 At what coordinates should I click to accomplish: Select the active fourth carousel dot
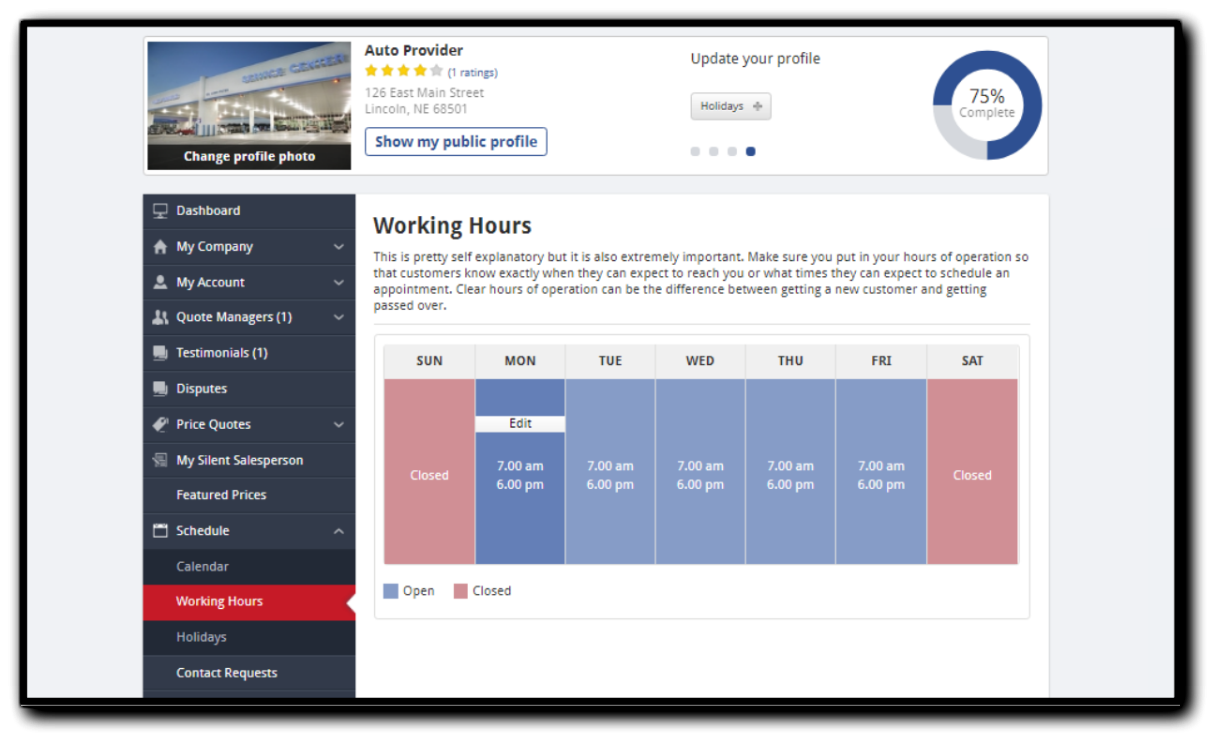pos(751,152)
